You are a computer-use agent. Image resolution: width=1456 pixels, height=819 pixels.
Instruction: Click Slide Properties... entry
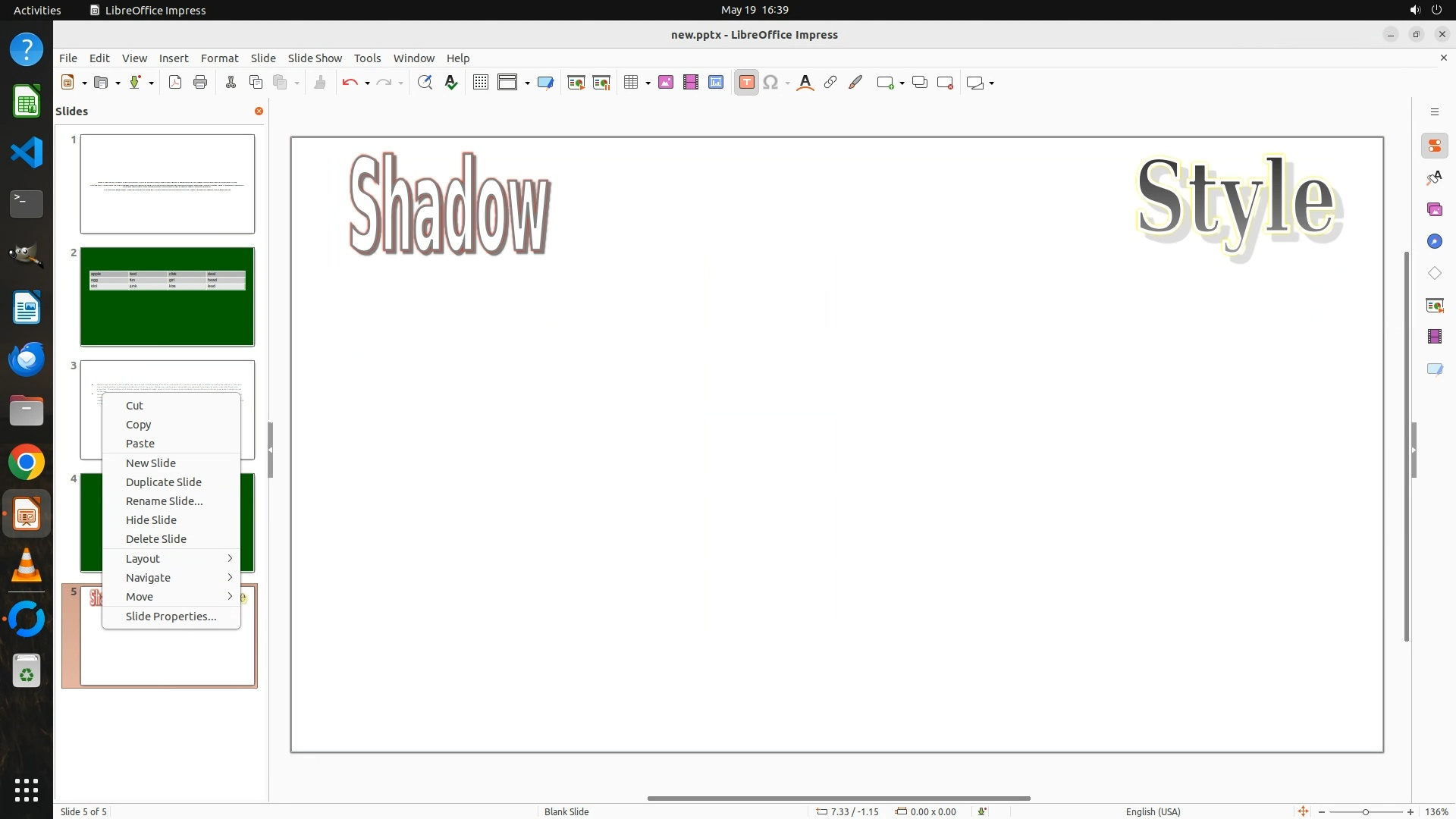click(171, 617)
